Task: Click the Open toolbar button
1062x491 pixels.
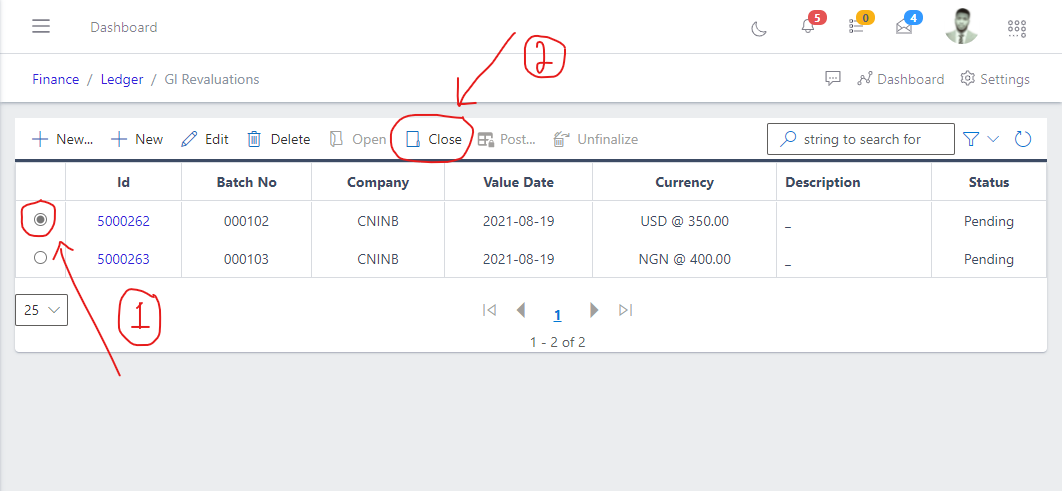Action: 358,140
